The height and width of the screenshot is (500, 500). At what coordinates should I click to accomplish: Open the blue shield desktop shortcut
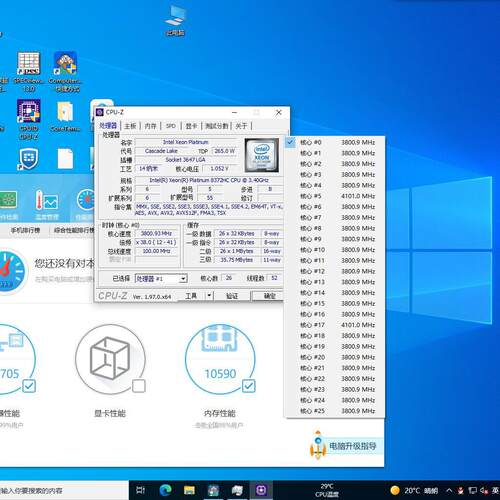(x=29, y=159)
